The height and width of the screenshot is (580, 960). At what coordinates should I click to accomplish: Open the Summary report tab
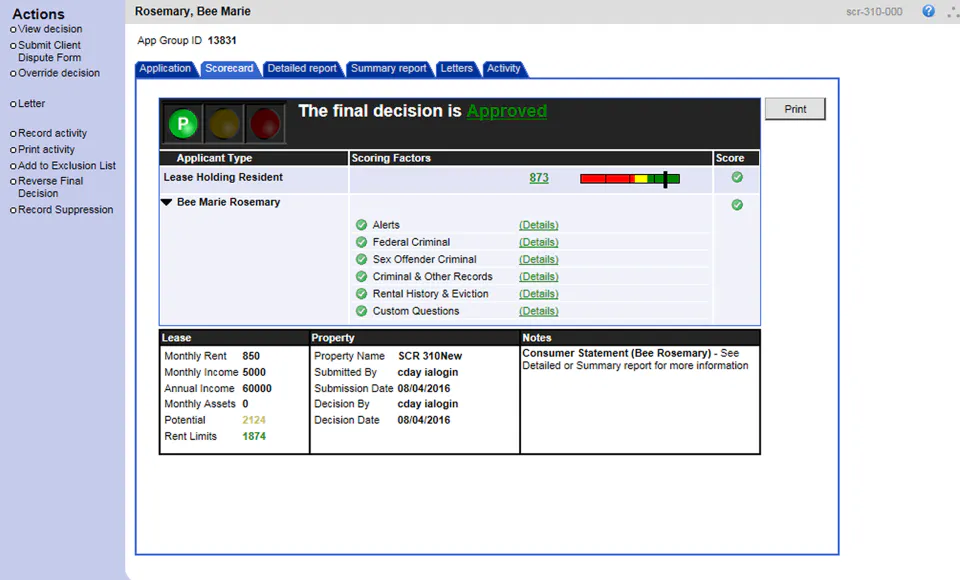click(389, 69)
